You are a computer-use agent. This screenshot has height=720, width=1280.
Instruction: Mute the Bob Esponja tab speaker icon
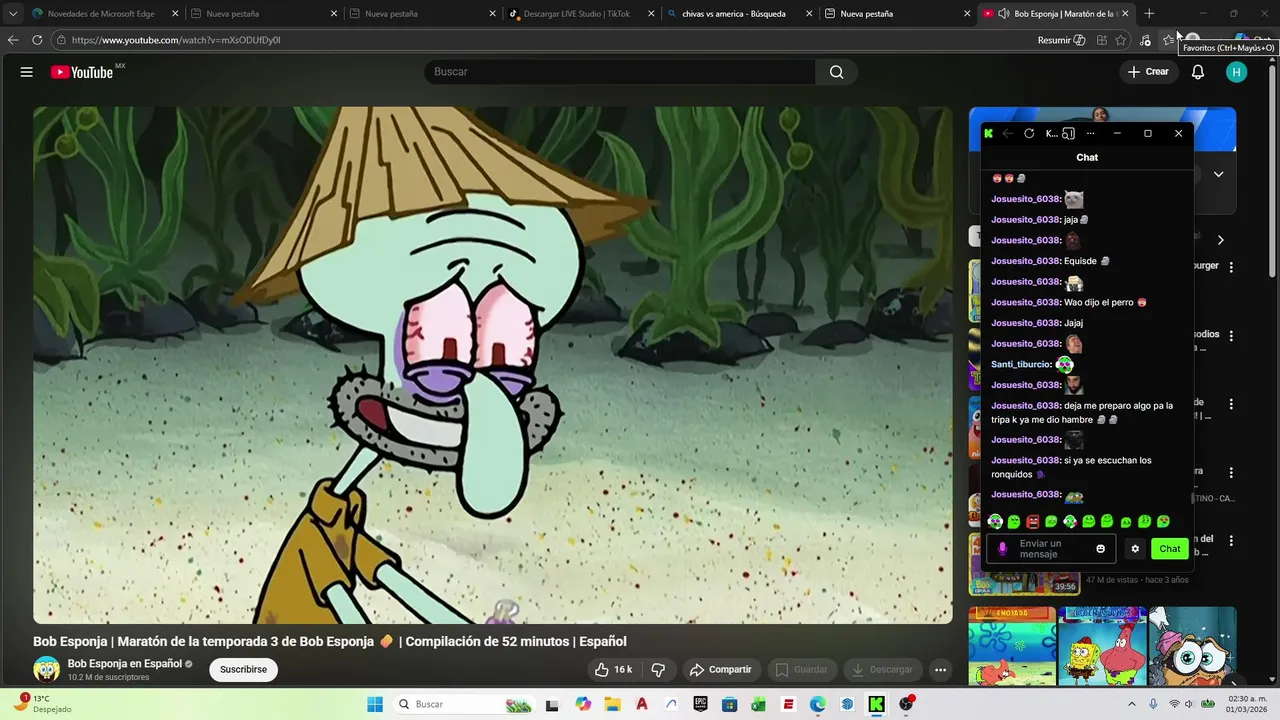point(1003,14)
